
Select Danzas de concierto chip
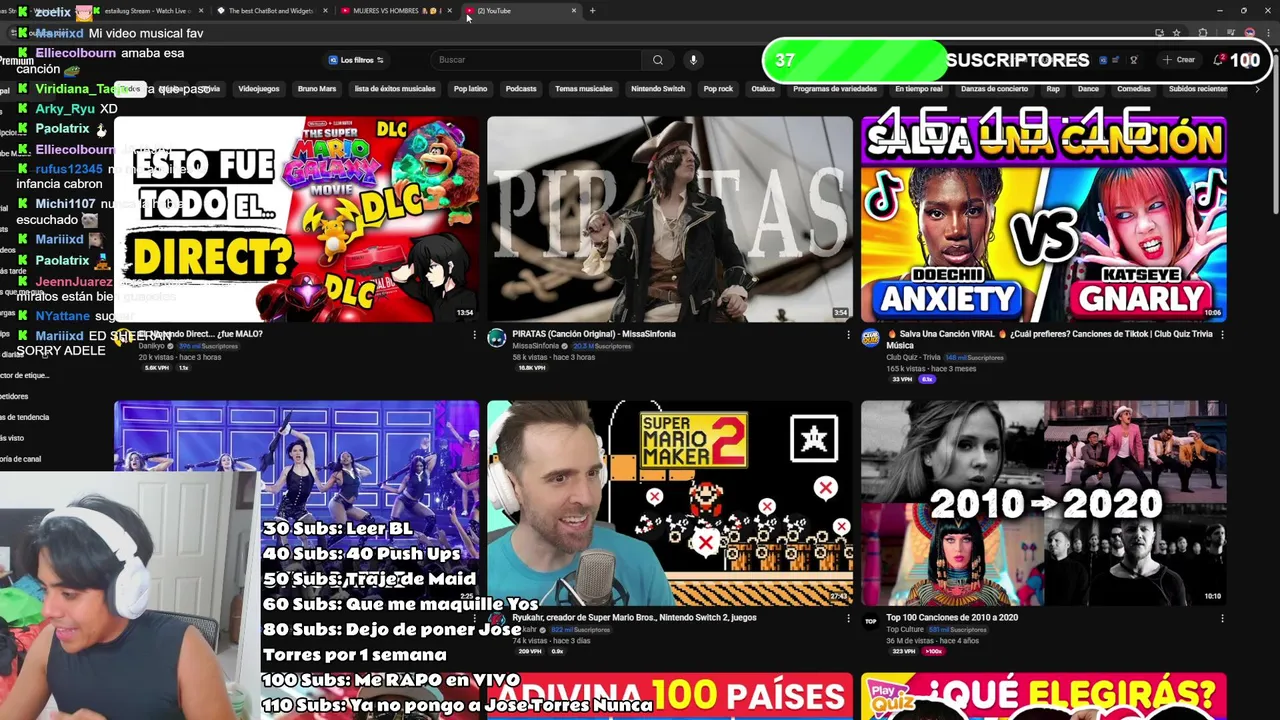(x=994, y=89)
